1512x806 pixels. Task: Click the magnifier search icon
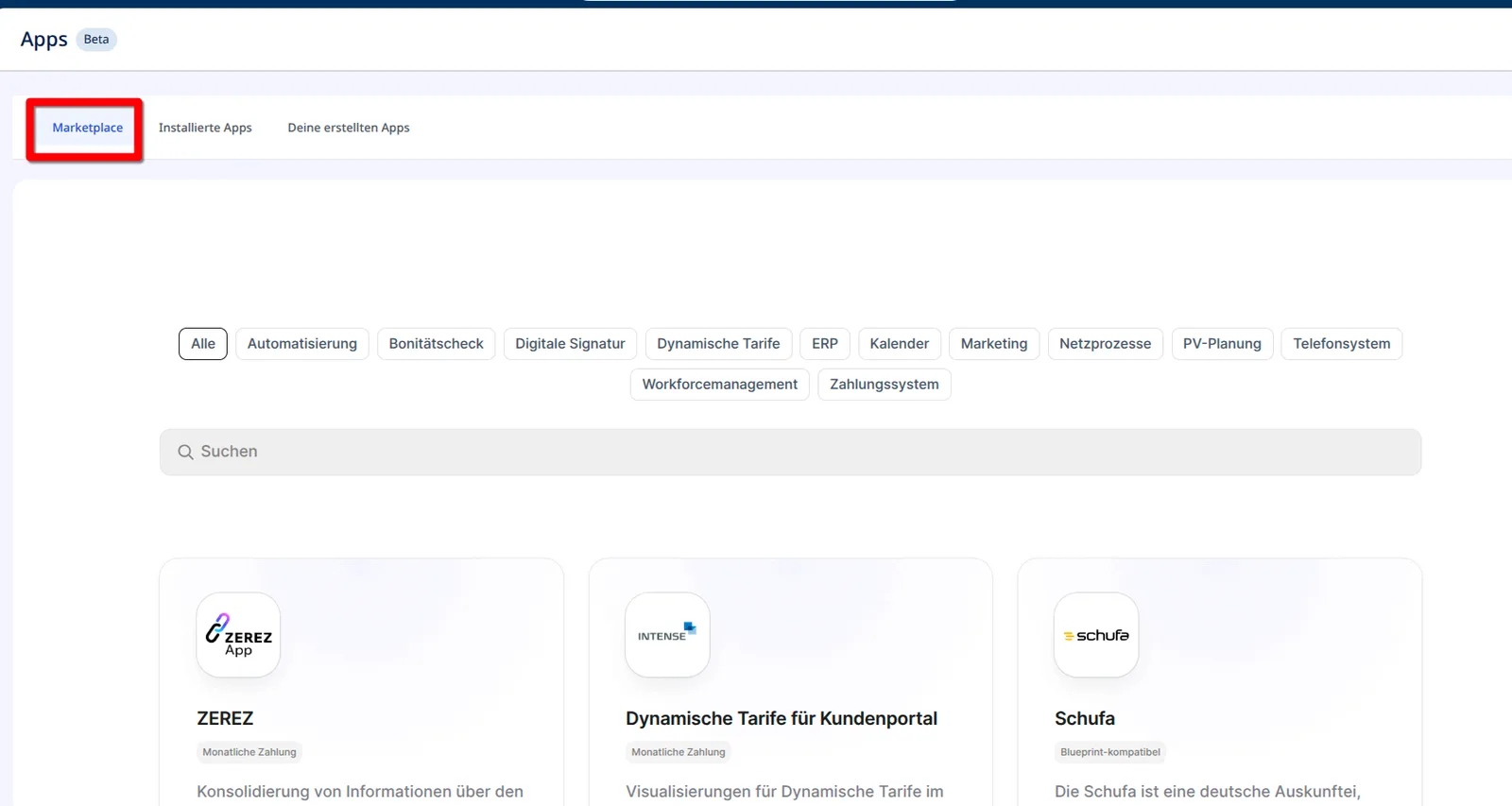pos(185,453)
